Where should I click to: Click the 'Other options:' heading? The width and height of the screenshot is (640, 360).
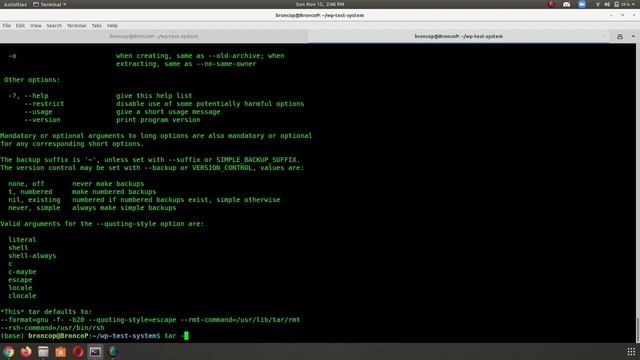pos(32,80)
